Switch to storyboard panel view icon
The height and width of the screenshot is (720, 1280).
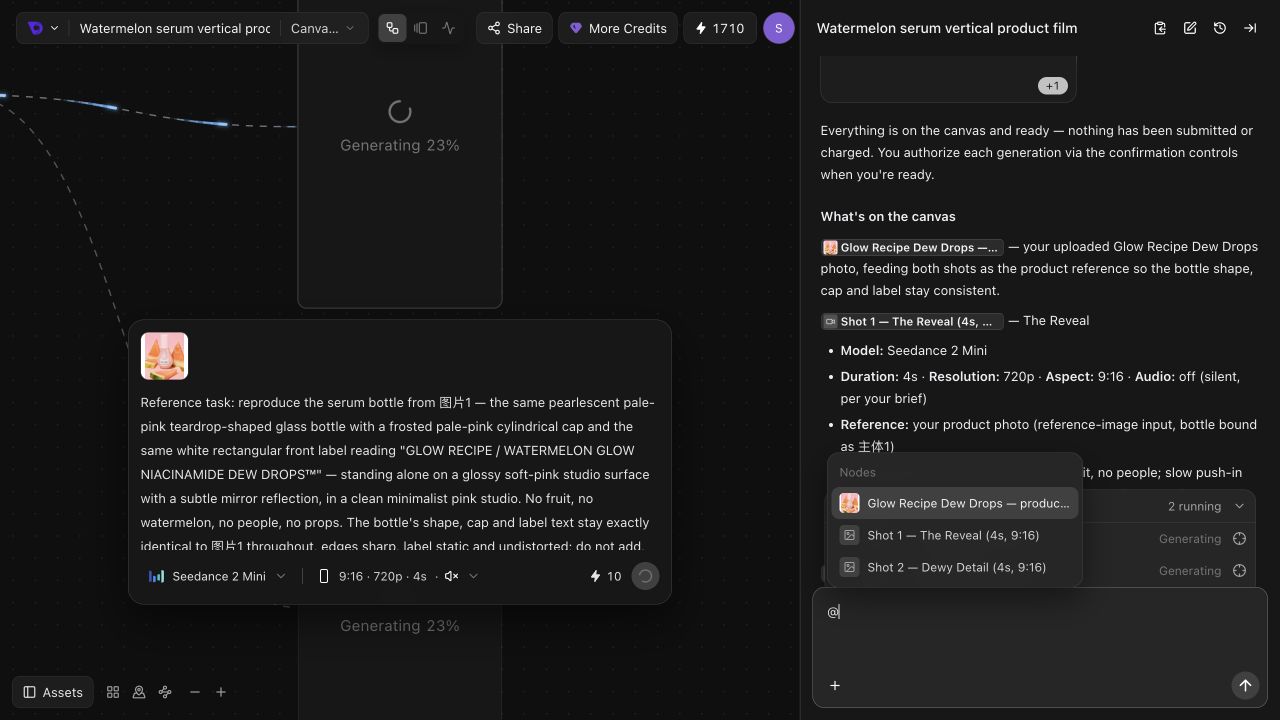tap(421, 28)
